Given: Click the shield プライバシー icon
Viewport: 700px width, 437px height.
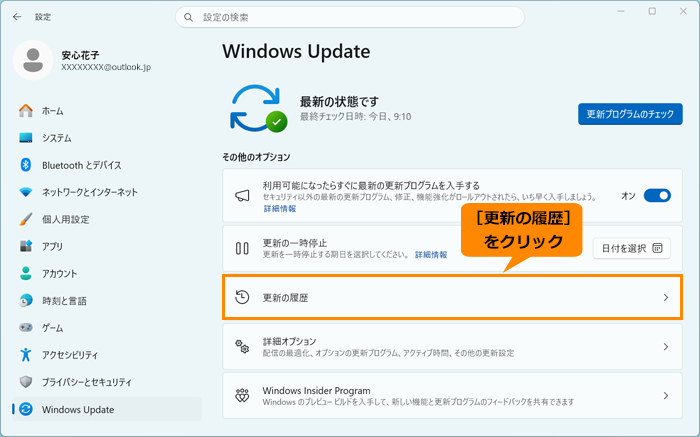Looking at the screenshot, I should click(x=26, y=382).
